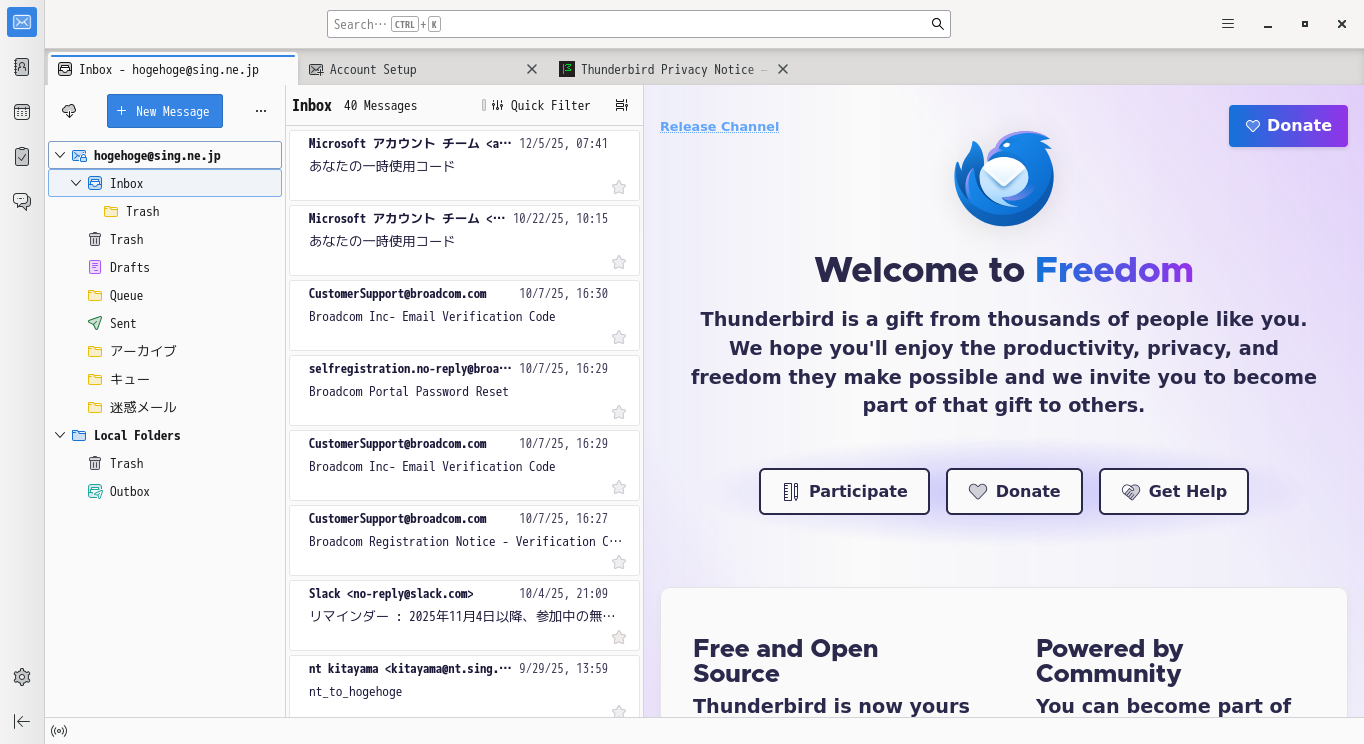This screenshot has width=1364, height=744.
Task: Open the Drafts folder
Action: click(165, 267)
